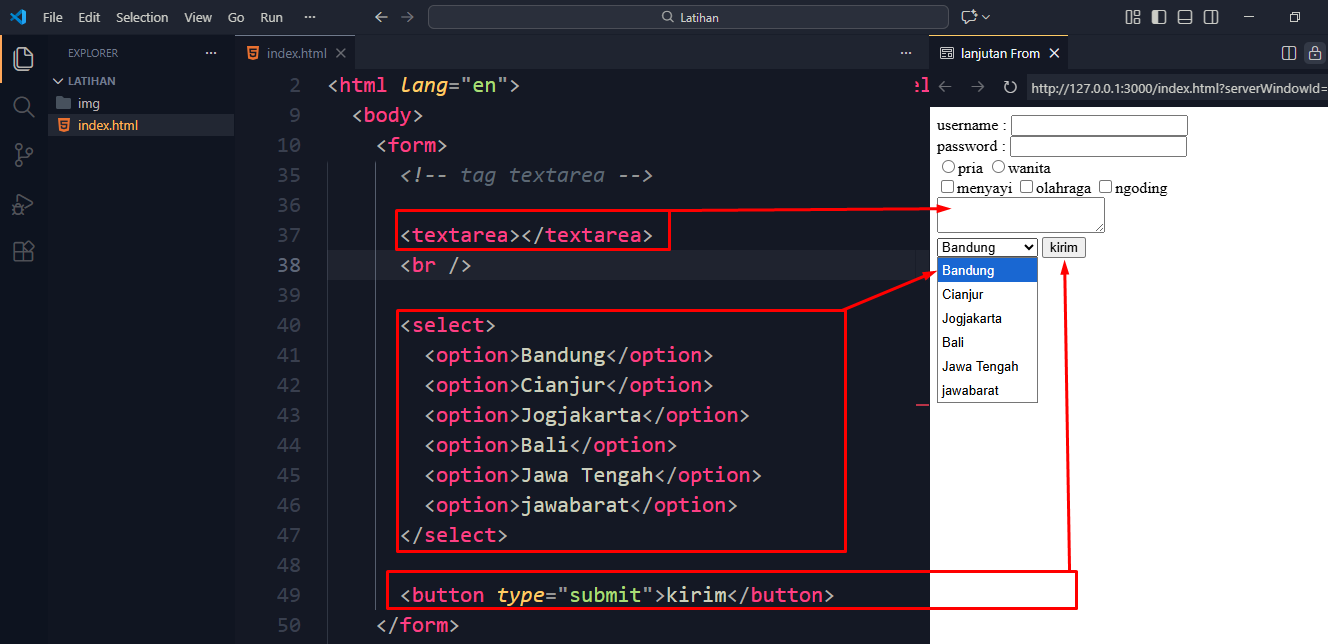Image resolution: width=1328 pixels, height=644 pixels.
Task: Check the ngoding checkbox
Action: point(1105,187)
